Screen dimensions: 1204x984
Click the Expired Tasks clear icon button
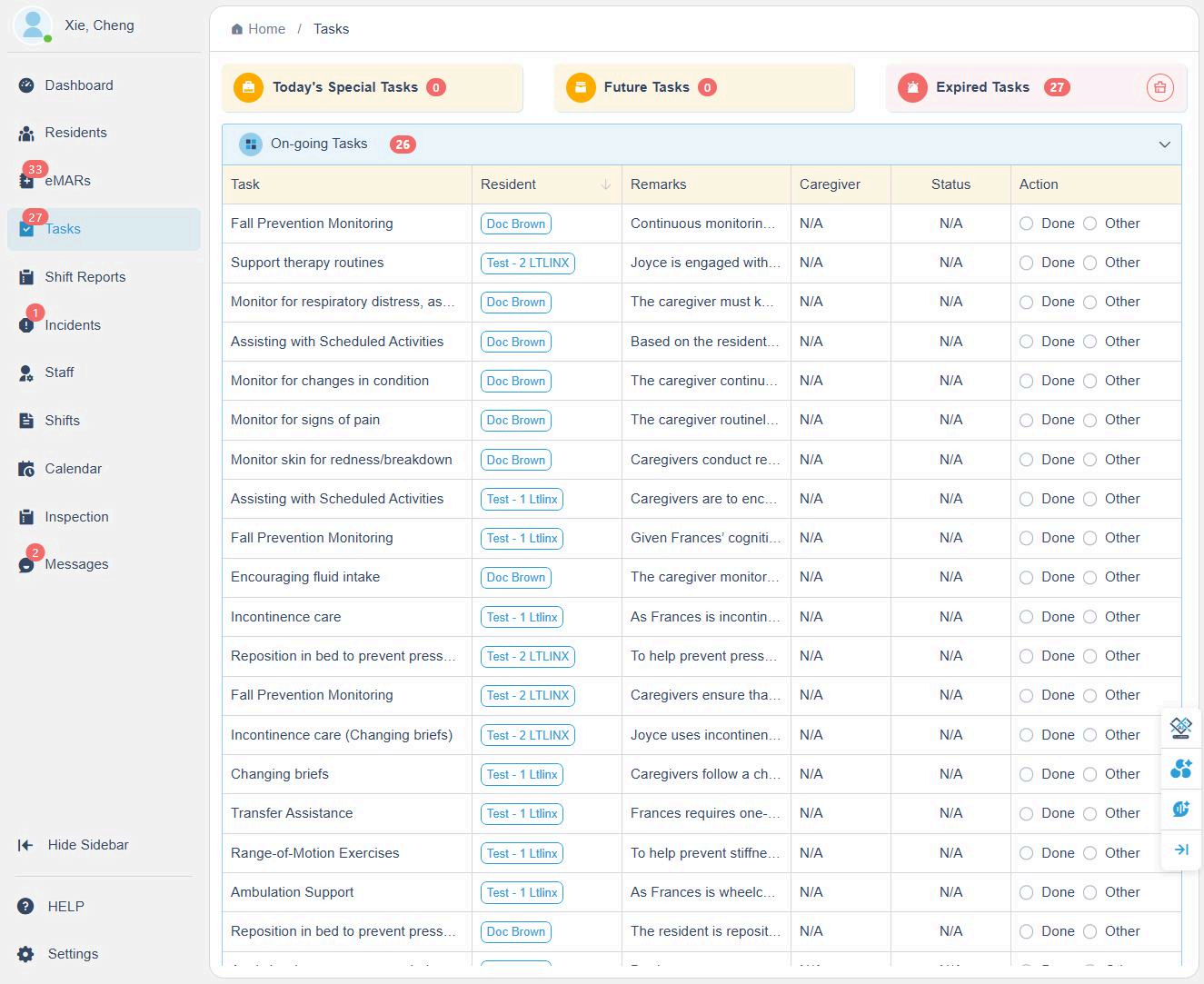coord(1159,87)
